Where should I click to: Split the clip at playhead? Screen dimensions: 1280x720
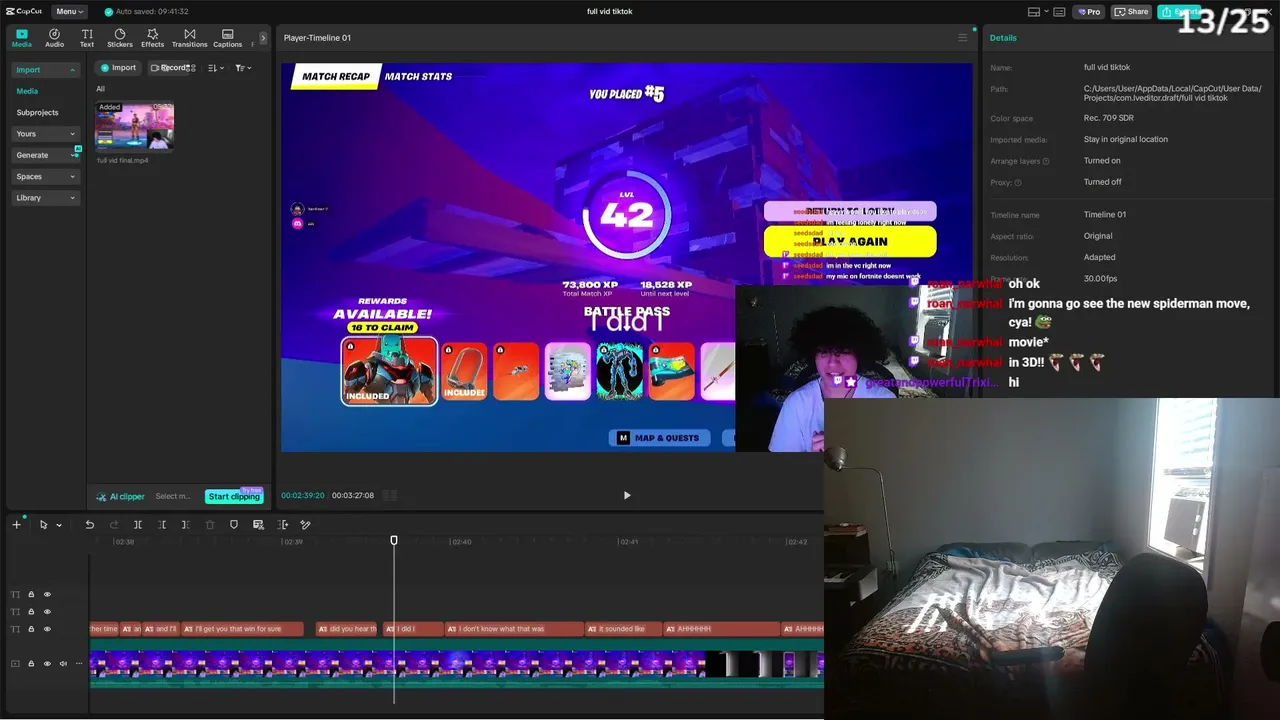[x=138, y=524]
